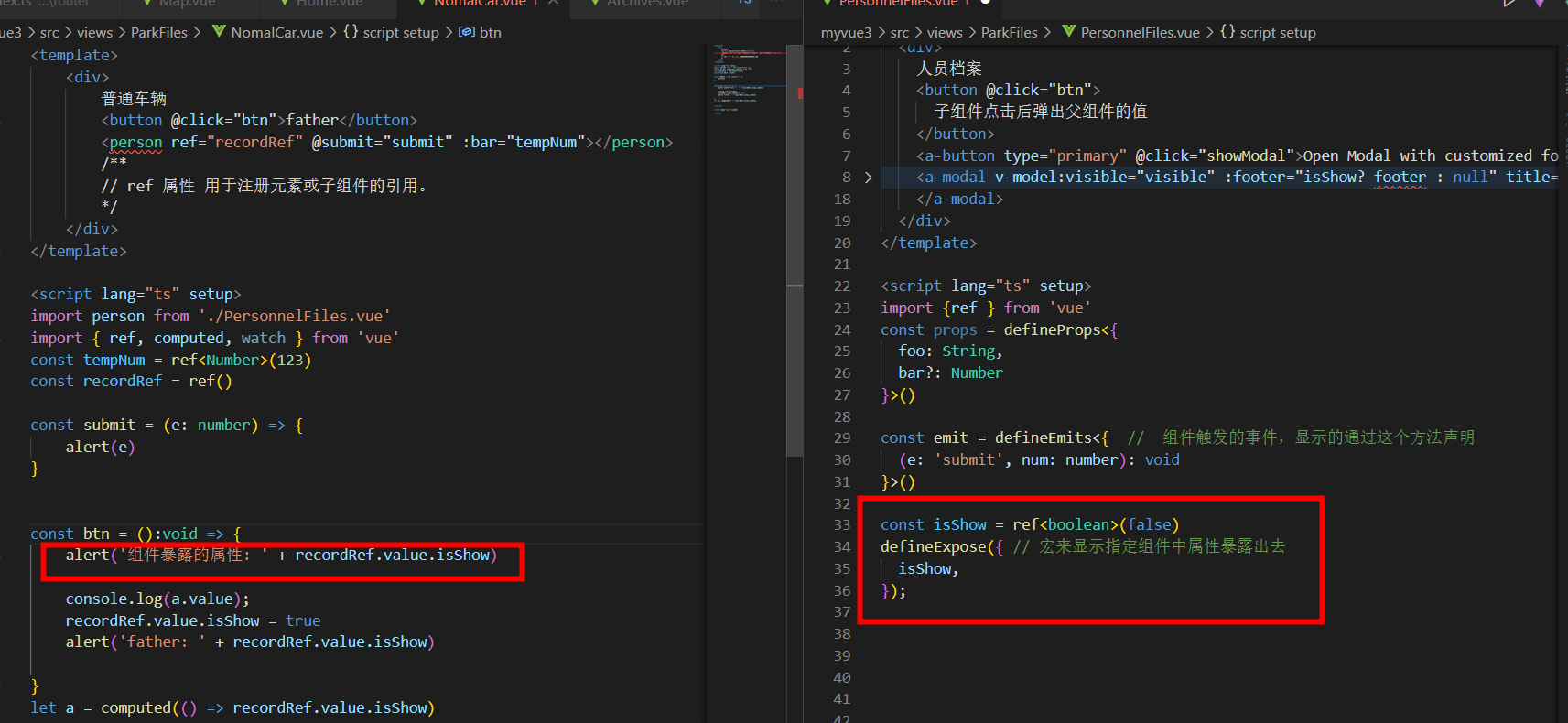Viewport: 1568px width, 723px height.
Task: Click the left editor's minimap preview
Action: coord(748,78)
